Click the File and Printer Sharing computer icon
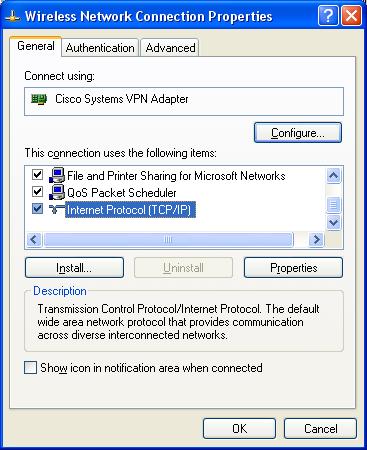Screen dimensions: 367x450 [57, 175]
